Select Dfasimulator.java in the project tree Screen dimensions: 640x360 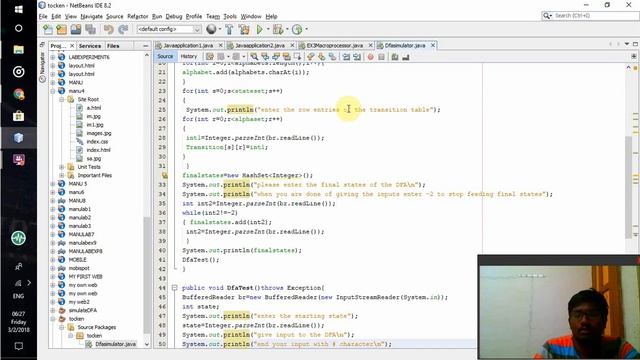[116, 344]
